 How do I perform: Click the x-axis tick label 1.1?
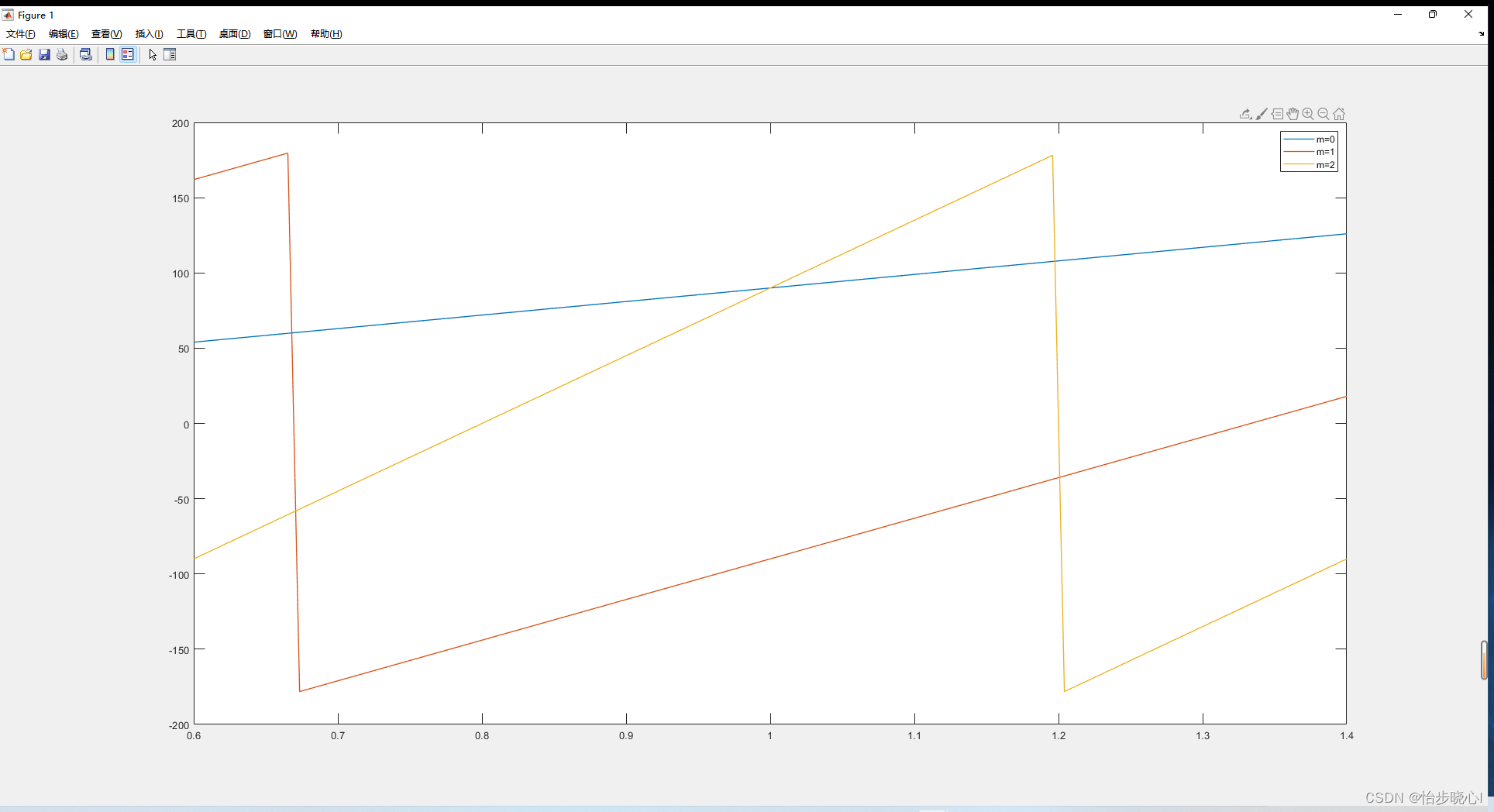(x=914, y=735)
